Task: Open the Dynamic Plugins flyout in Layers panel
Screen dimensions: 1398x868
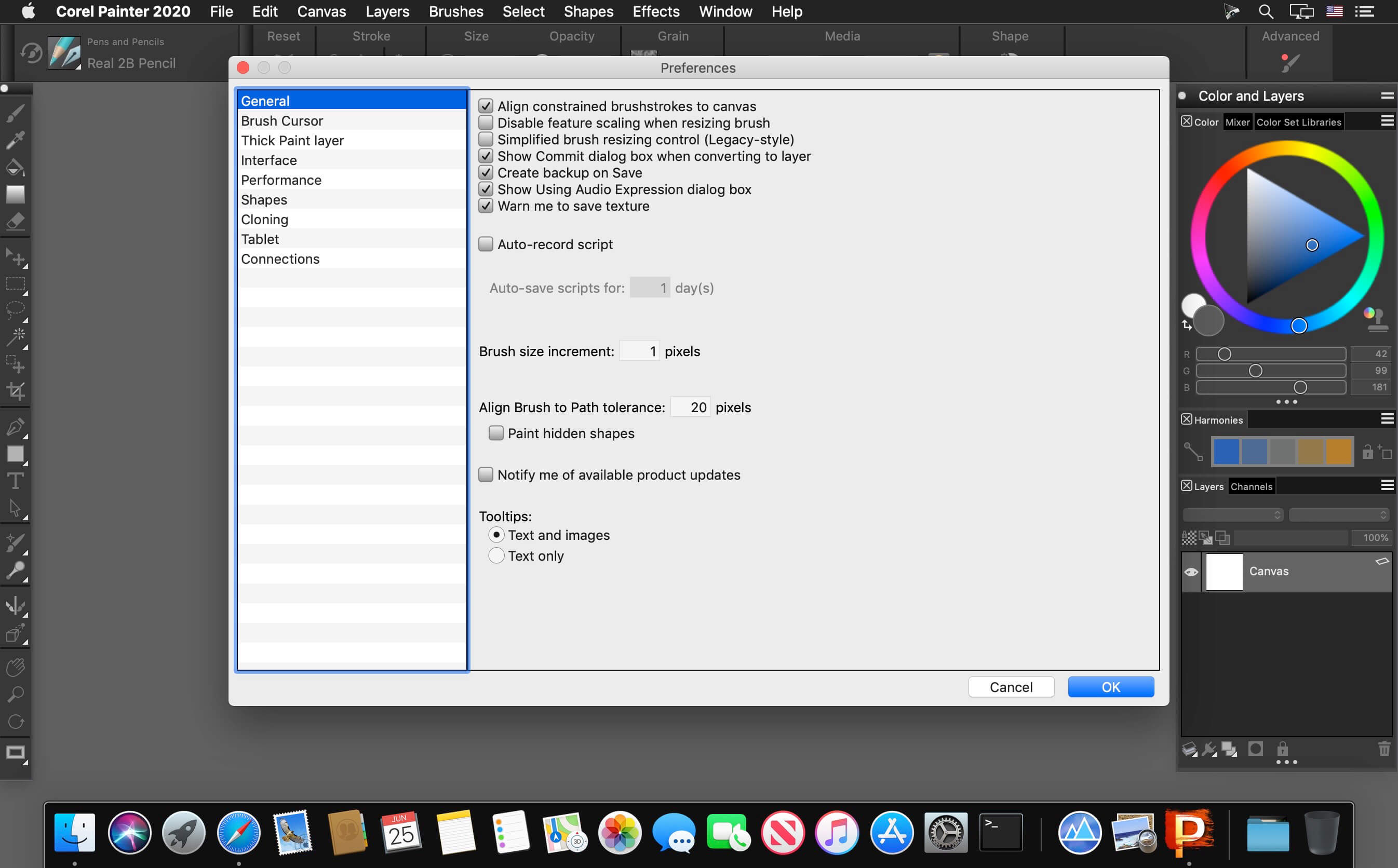Action: (1209, 750)
